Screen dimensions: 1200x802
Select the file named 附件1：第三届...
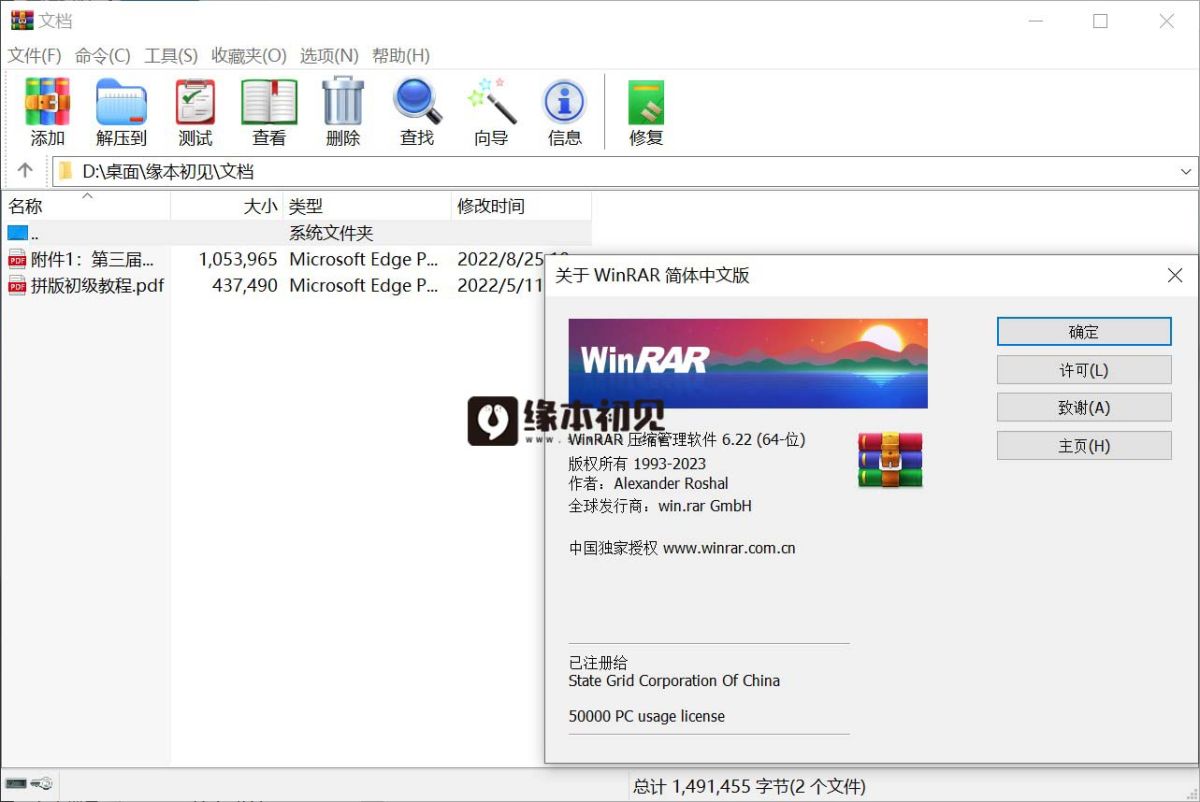93,259
